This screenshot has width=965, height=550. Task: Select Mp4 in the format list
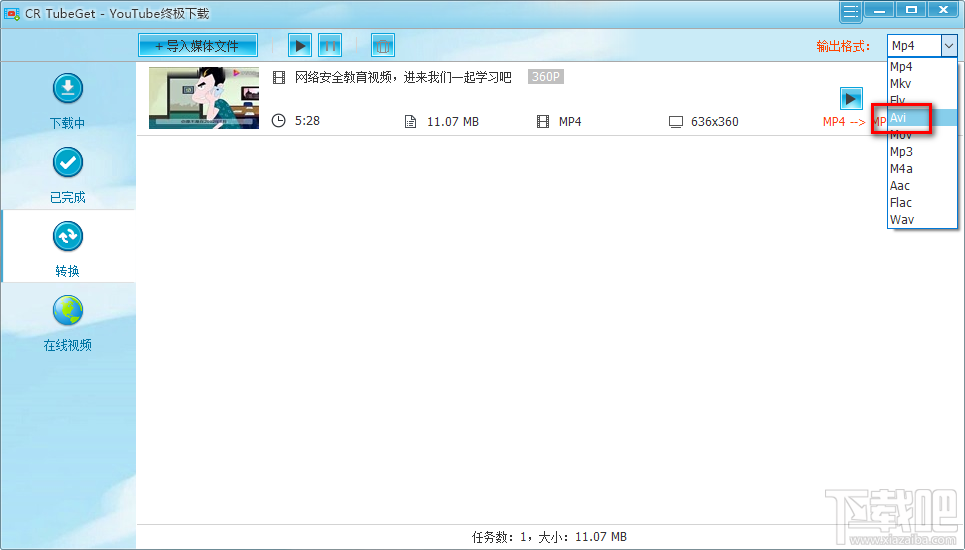tap(922, 66)
